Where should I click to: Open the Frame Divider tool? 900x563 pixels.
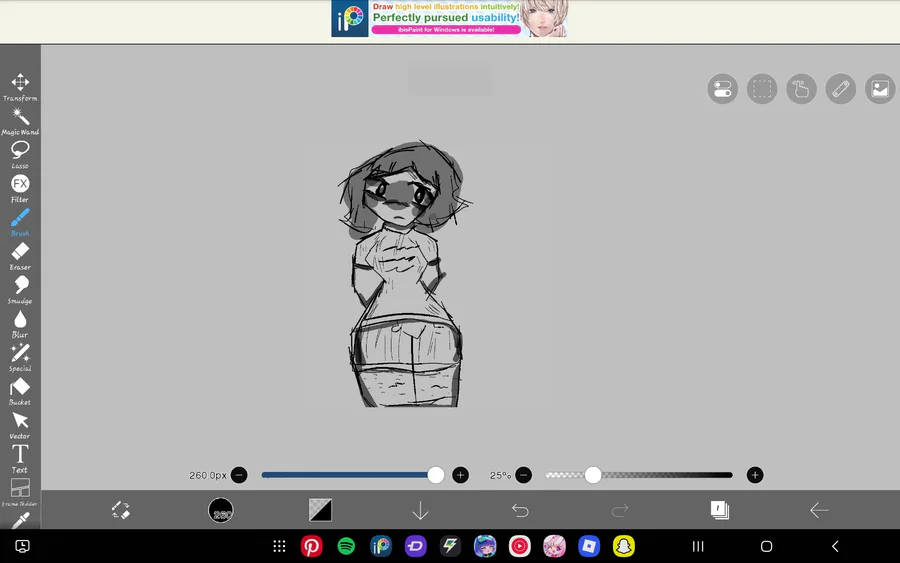[20, 493]
